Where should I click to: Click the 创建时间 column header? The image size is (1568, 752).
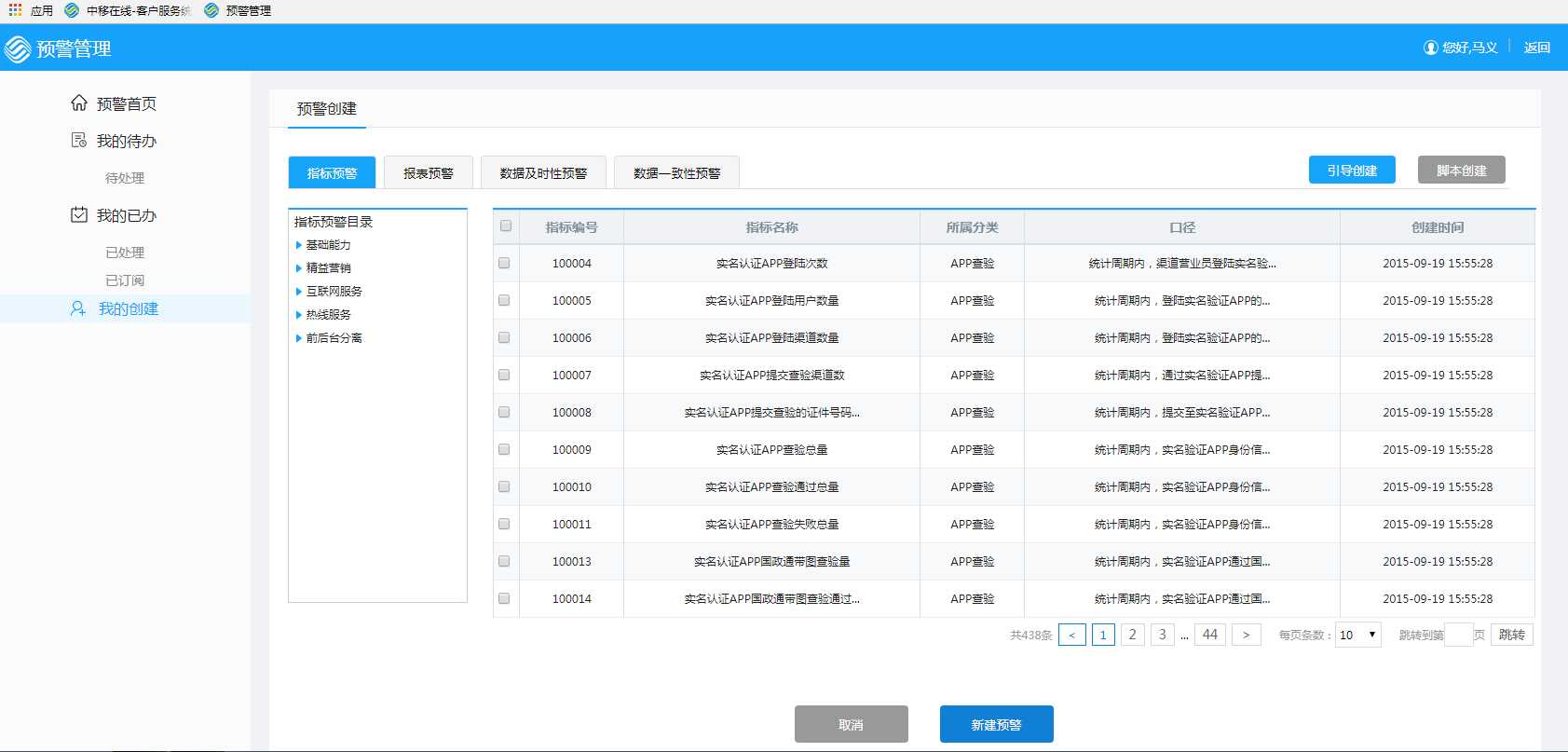(1438, 227)
